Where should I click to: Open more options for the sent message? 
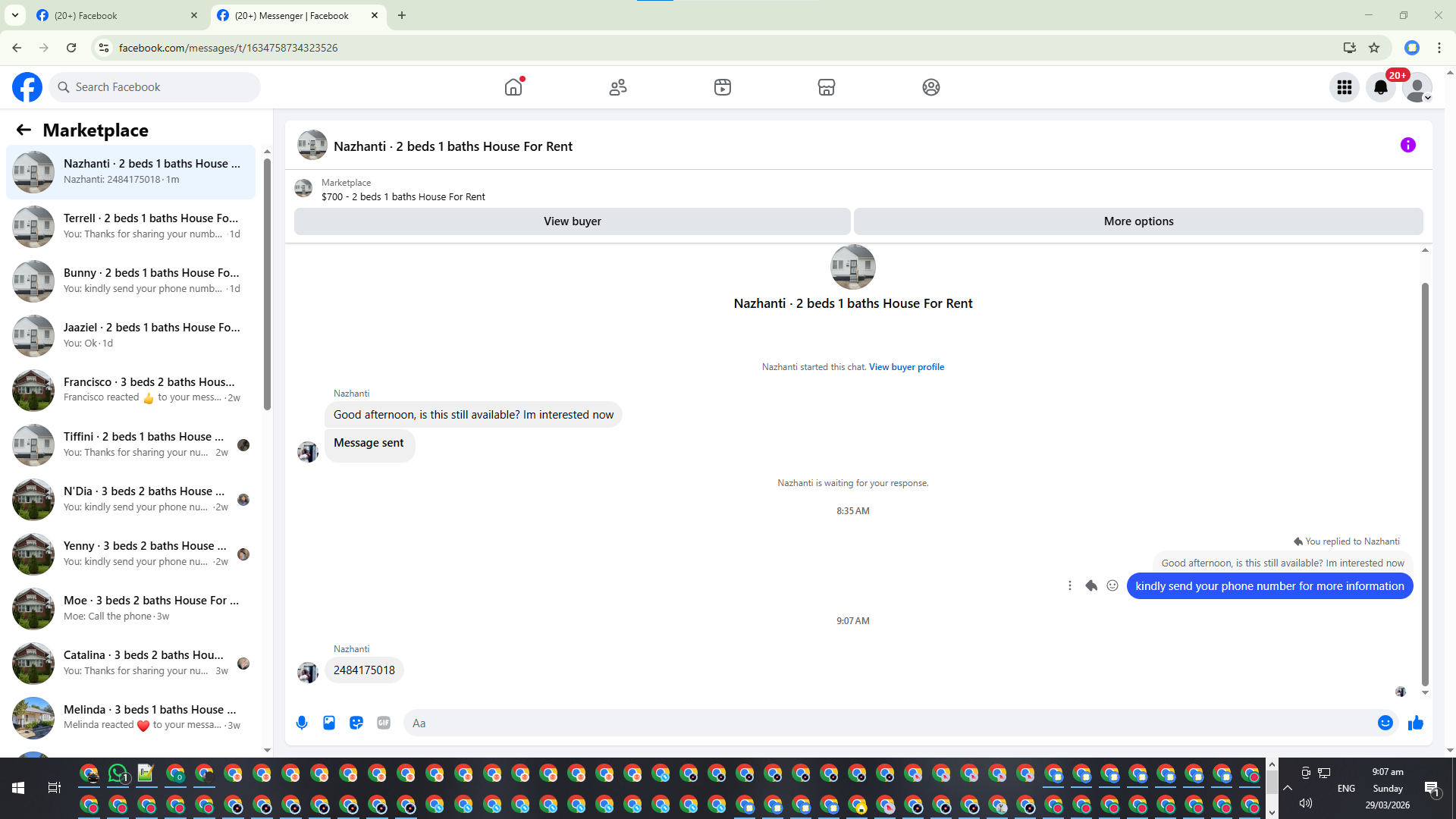point(1070,585)
